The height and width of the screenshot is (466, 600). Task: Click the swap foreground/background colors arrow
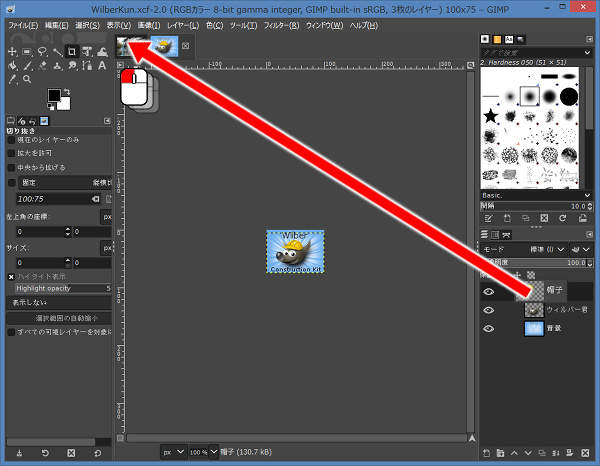tap(66, 92)
